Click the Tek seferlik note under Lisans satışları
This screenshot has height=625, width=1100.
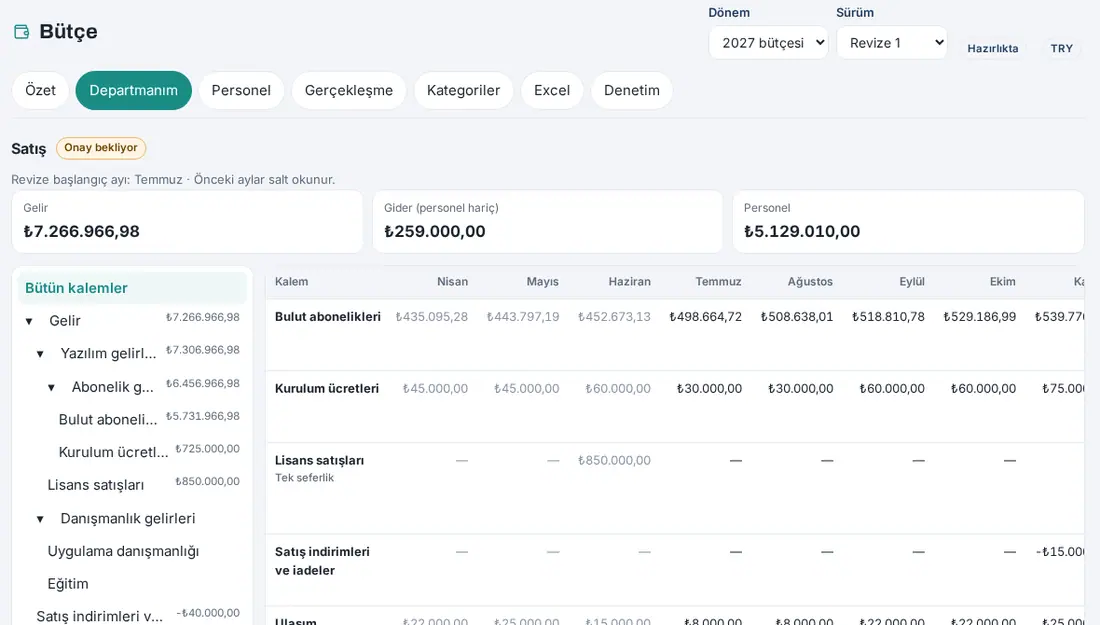pyautogui.click(x=304, y=478)
